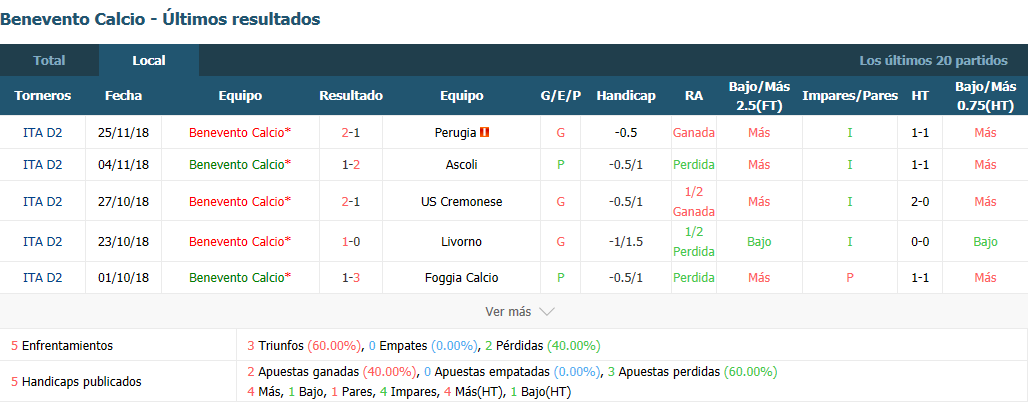The width and height of the screenshot is (1028, 405).
Task: Open the Ascoli team link
Action: coord(462,164)
